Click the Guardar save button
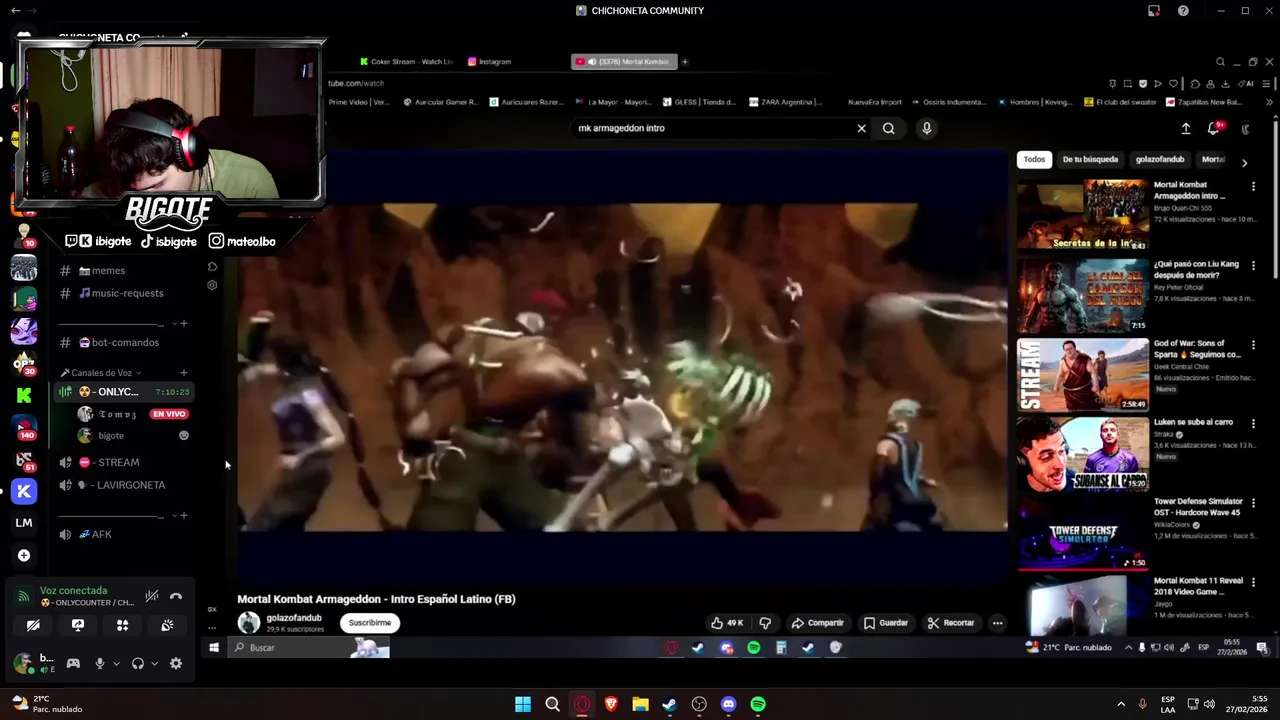 point(886,623)
